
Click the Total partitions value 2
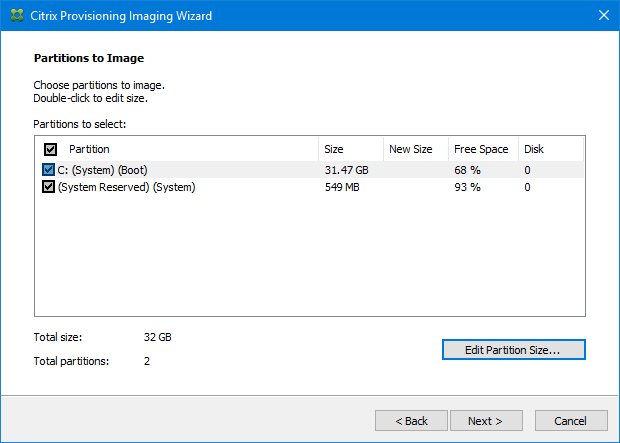147,361
